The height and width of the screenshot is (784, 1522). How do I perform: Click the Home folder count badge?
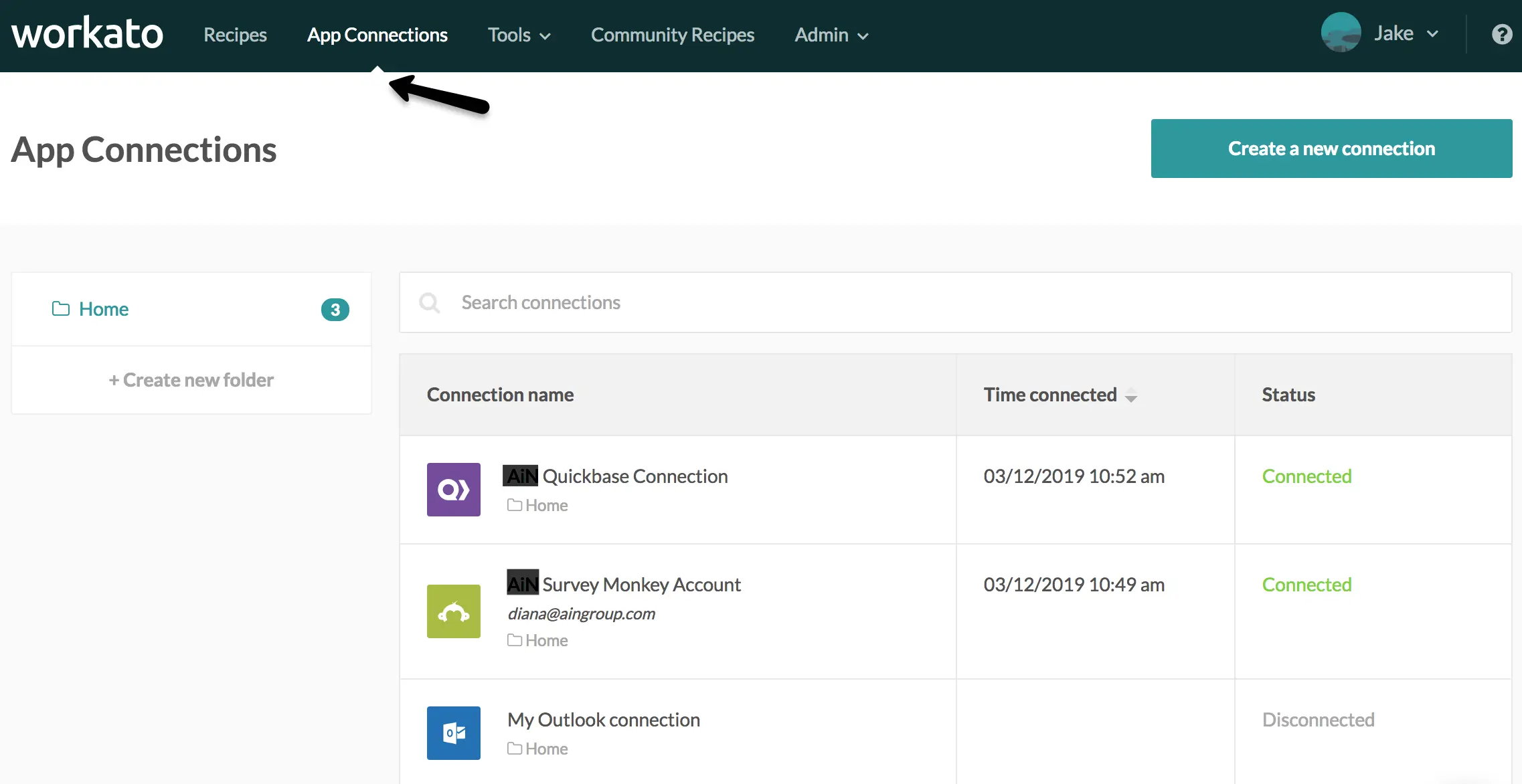pyautogui.click(x=335, y=310)
